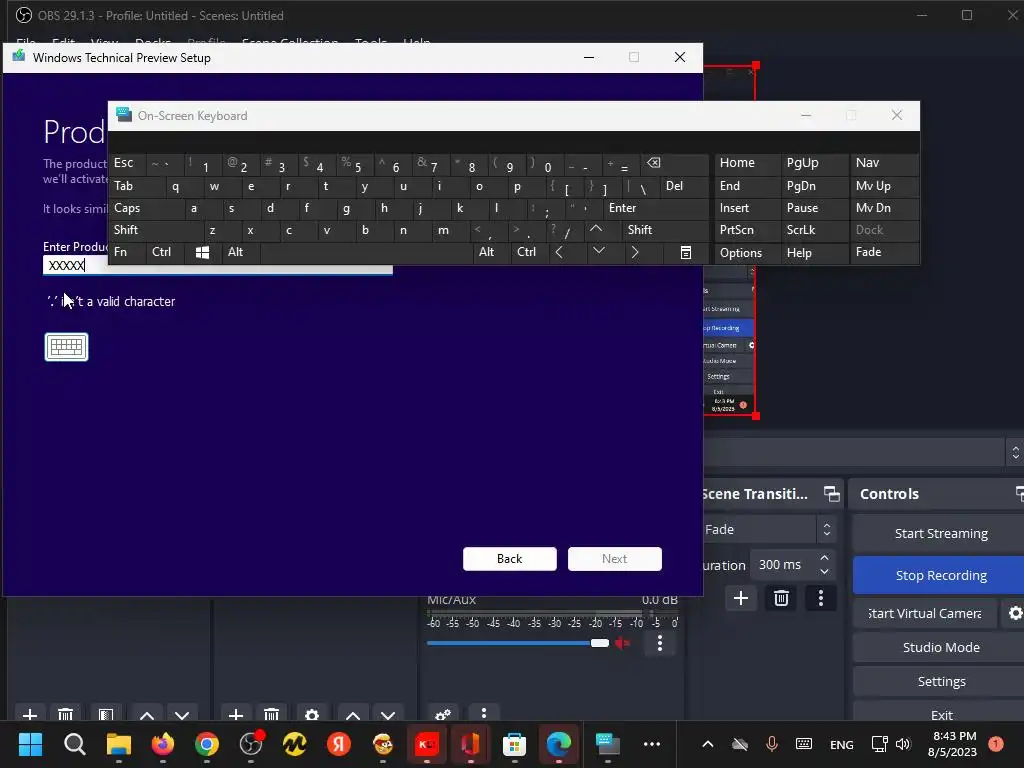
Task: Click the context menu key on keyboard
Action: (686, 252)
